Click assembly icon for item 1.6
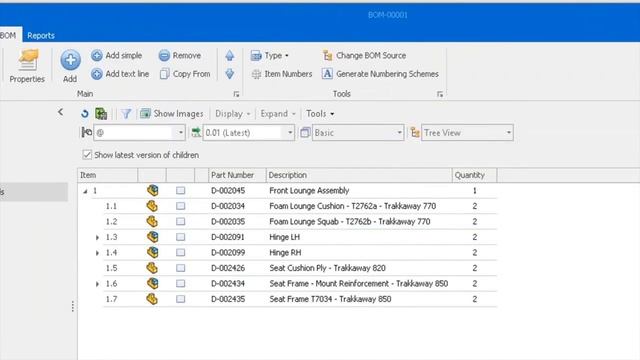This screenshot has width=640, height=360. tap(153, 283)
